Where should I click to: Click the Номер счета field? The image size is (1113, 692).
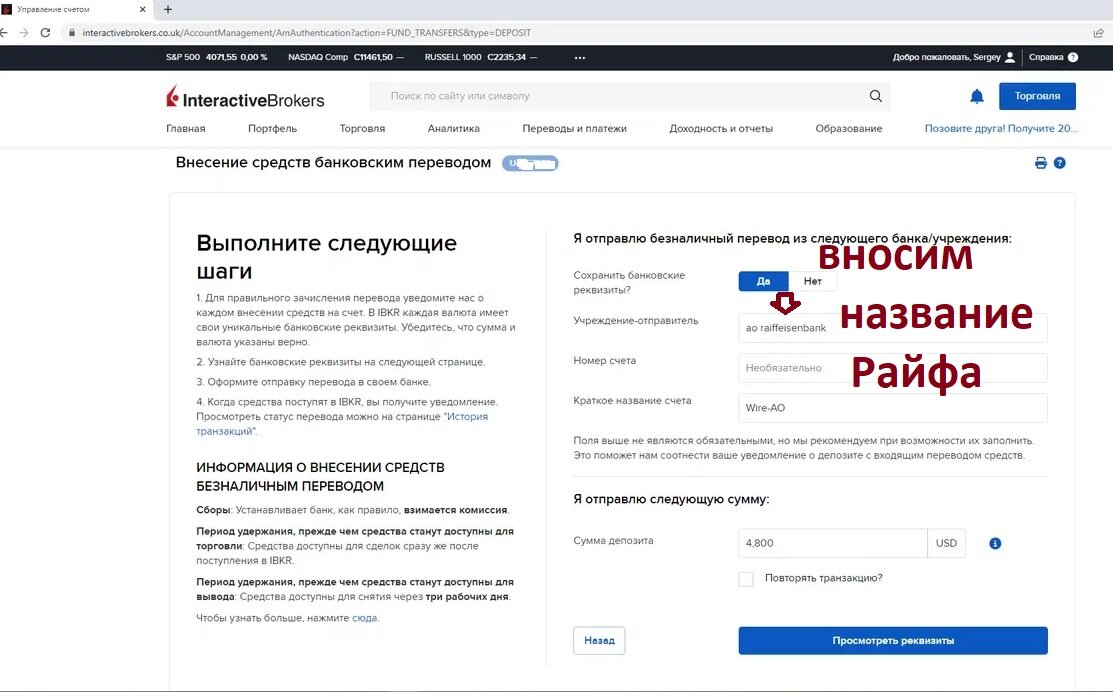(x=893, y=368)
